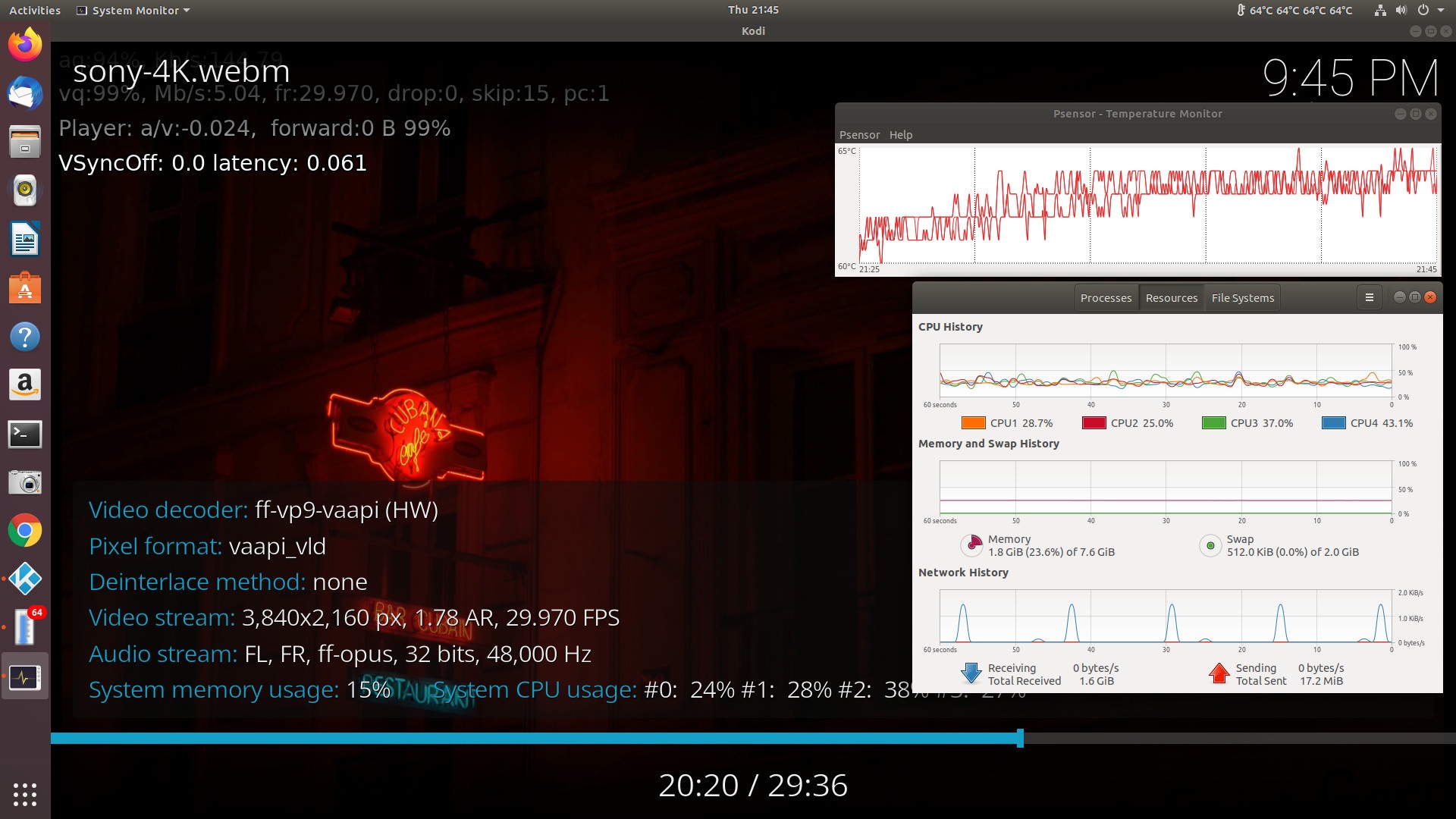This screenshot has height=819, width=1456.
Task: Open the volume indicator in top bar
Action: tap(1401, 11)
